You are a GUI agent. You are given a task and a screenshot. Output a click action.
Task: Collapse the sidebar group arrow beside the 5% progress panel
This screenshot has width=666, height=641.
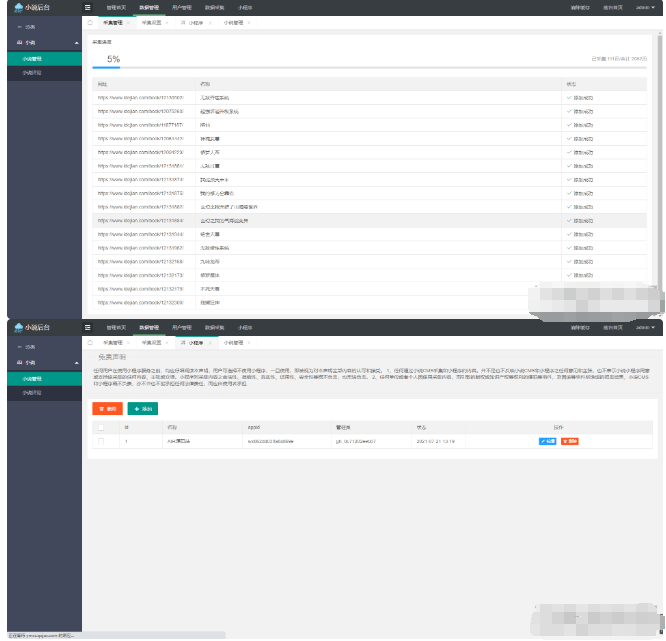76,43
